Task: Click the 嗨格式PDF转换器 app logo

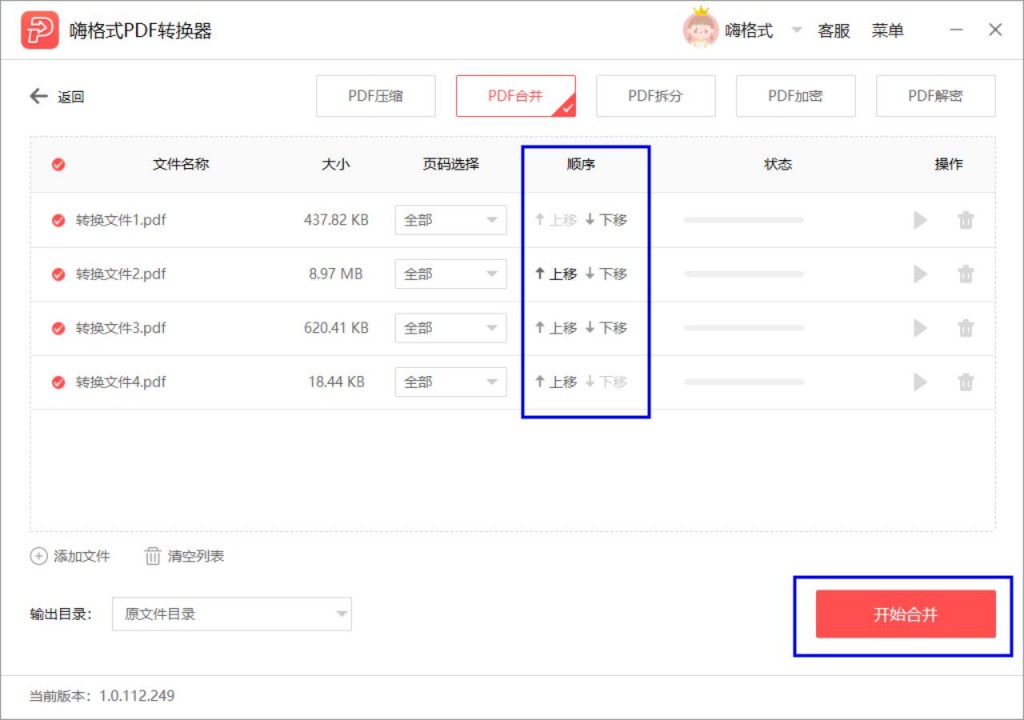Action: (40, 30)
